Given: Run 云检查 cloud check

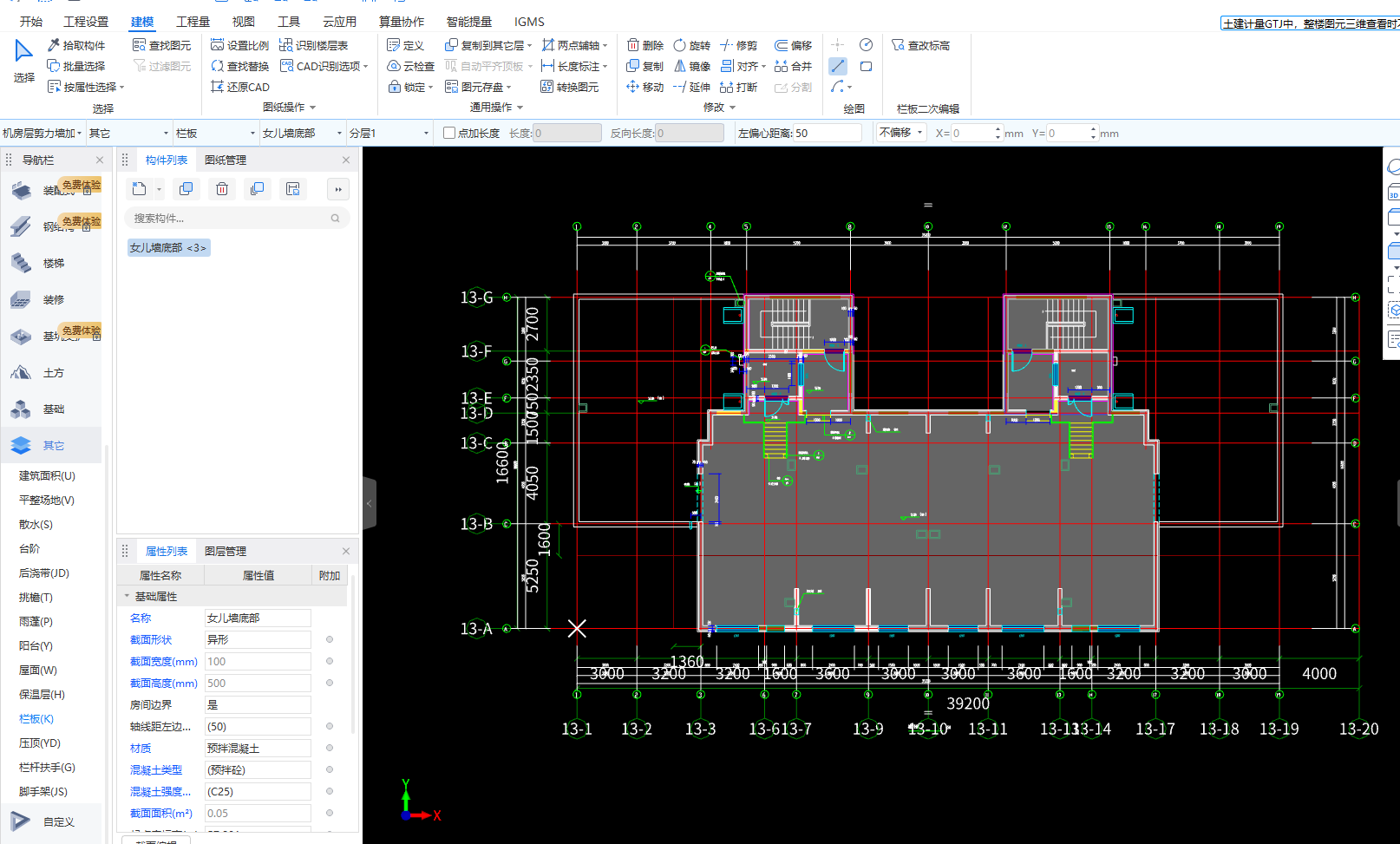Looking at the screenshot, I should point(410,66).
